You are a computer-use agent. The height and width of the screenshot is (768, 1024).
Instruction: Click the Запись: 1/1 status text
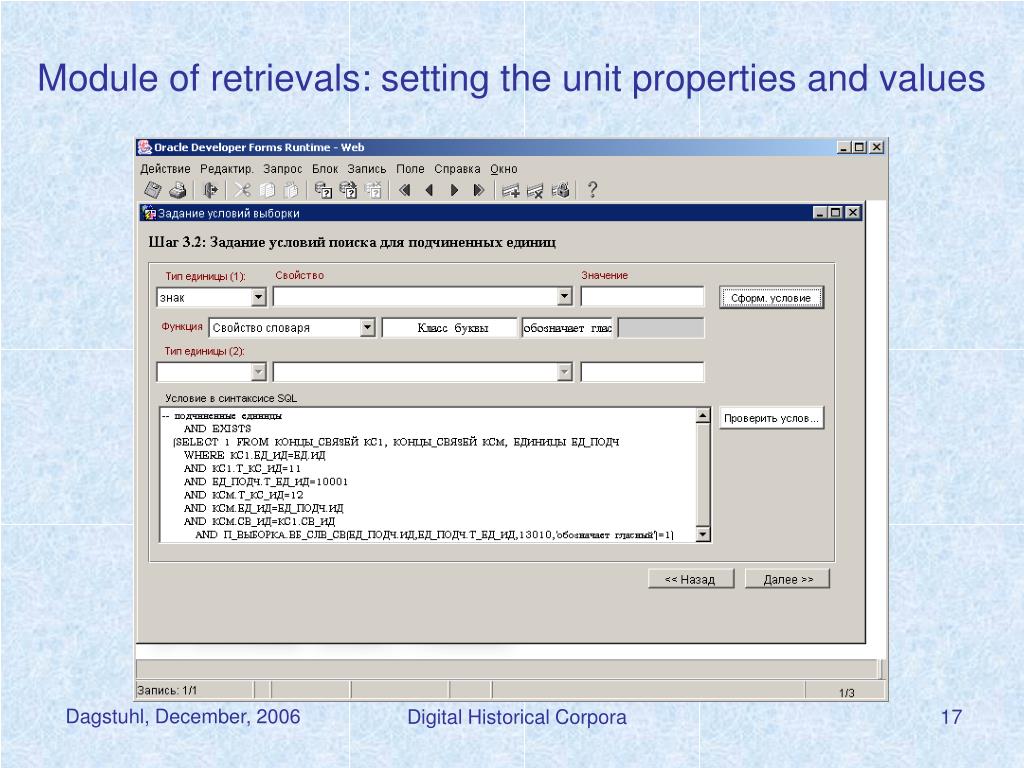pyautogui.click(x=167, y=690)
